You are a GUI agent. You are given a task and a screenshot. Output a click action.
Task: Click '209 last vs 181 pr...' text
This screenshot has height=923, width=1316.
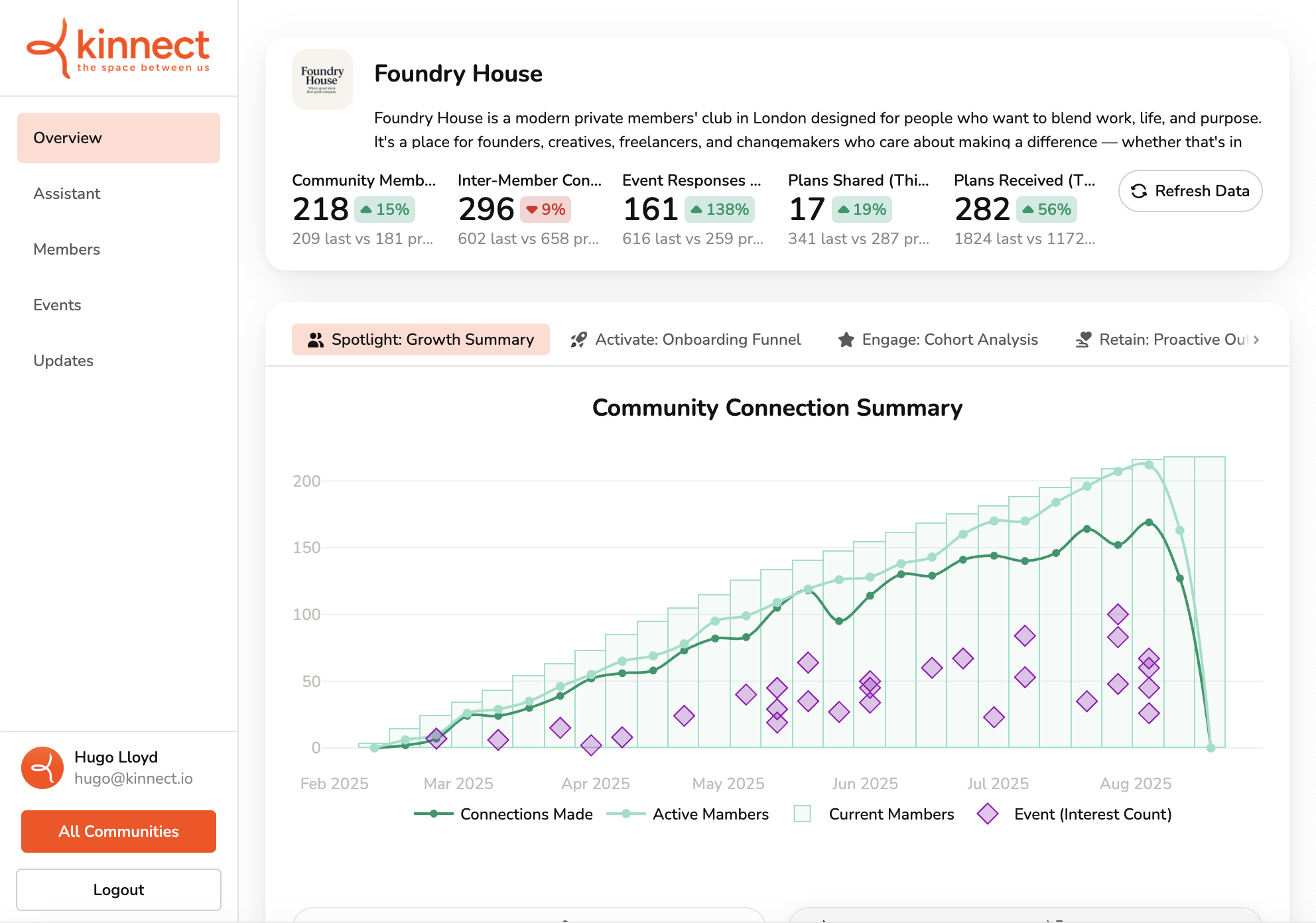pyautogui.click(x=363, y=239)
